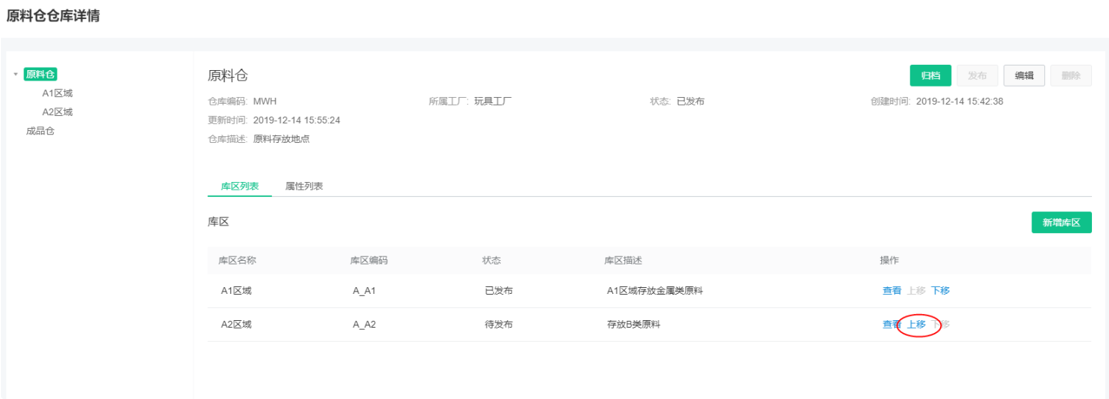
Task: Click 下移 in the A2区域 row
Action: point(940,324)
